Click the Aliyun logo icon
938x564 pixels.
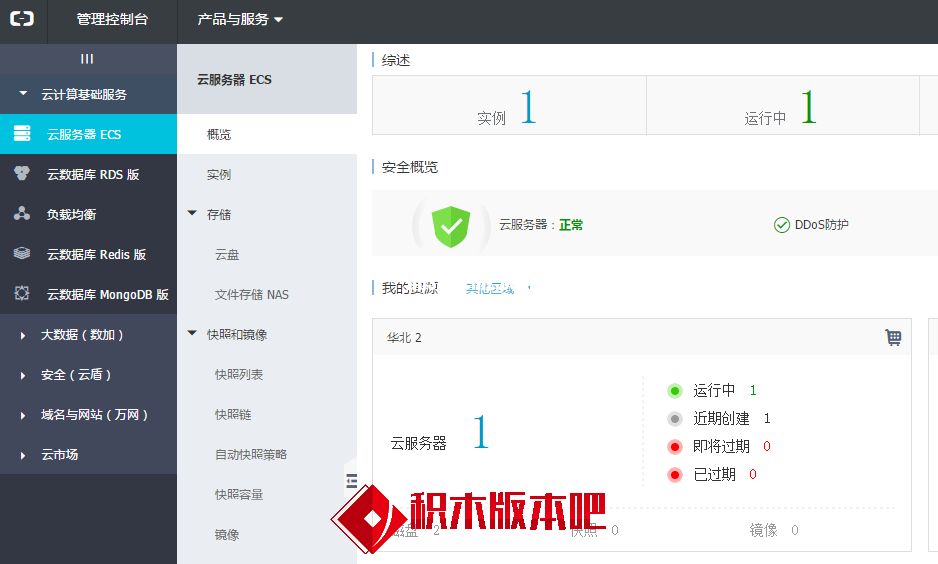click(22, 19)
